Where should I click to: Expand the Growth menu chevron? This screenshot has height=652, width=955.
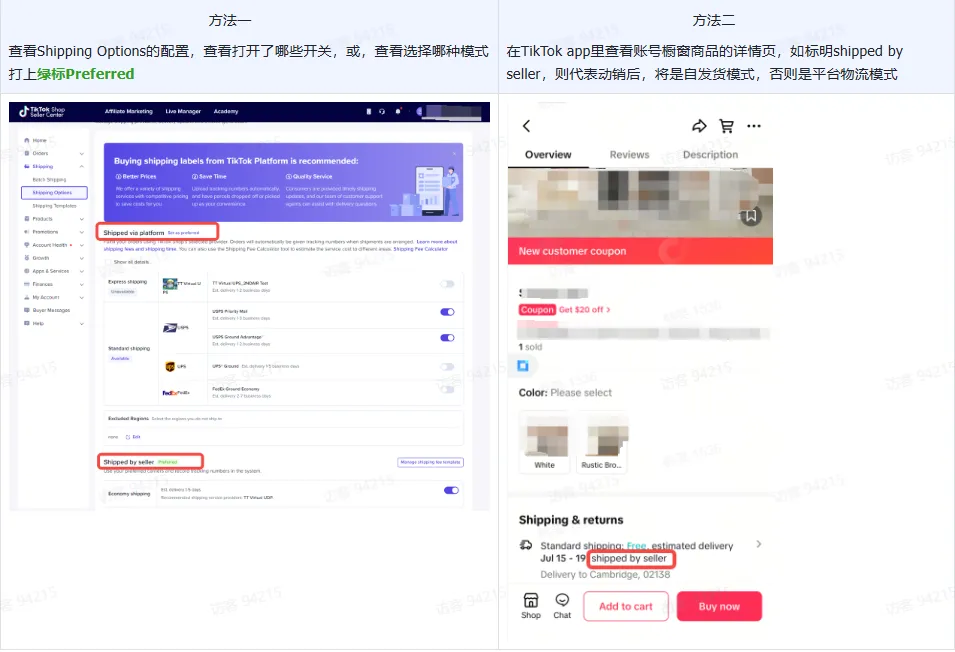[82, 258]
